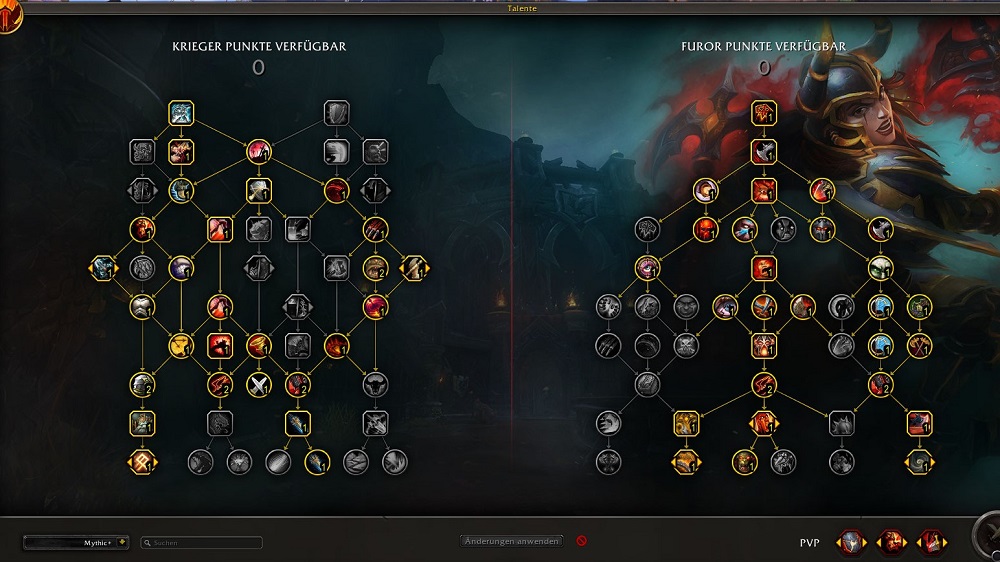The height and width of the screenshot is (562, 1000).
Task: Select the third PVP talent slot
Action: pyautogui.click(x=932, y=542)
